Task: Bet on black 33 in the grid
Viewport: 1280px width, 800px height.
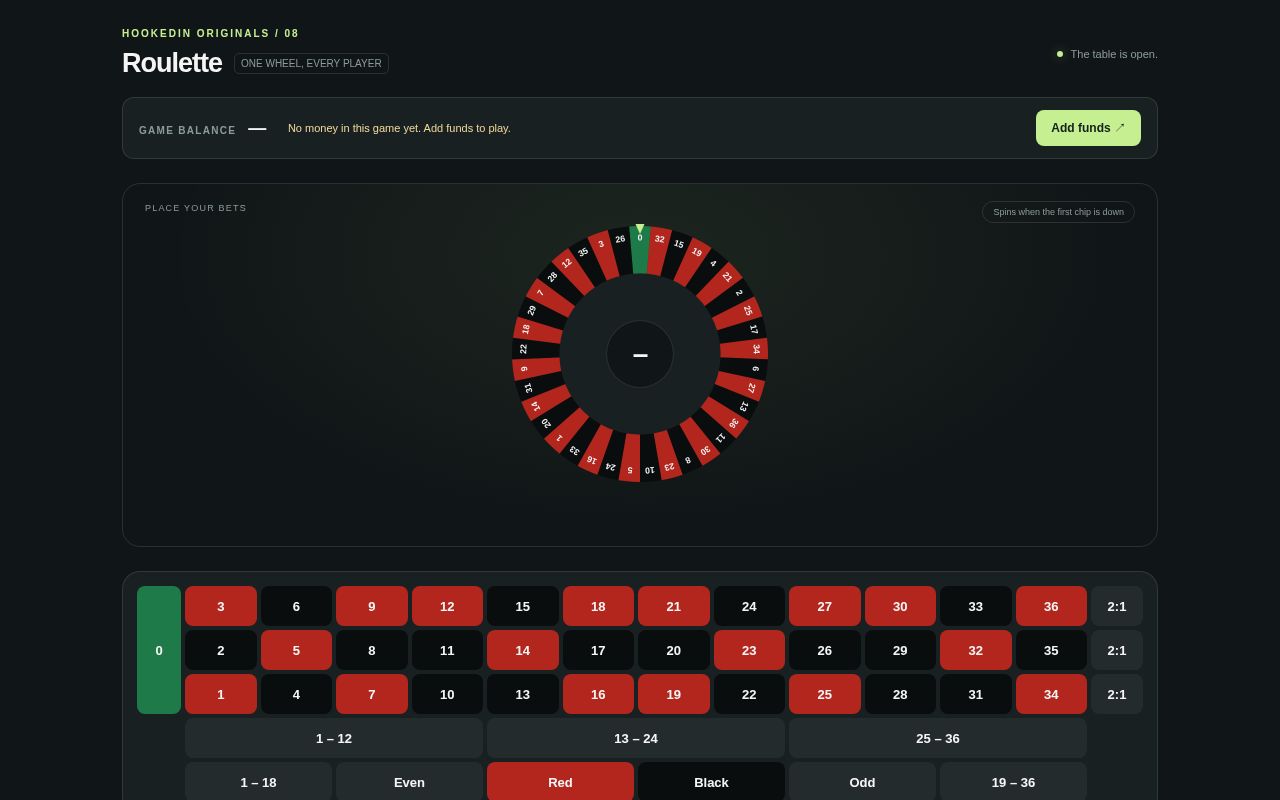Action: [x=976, y=606]
